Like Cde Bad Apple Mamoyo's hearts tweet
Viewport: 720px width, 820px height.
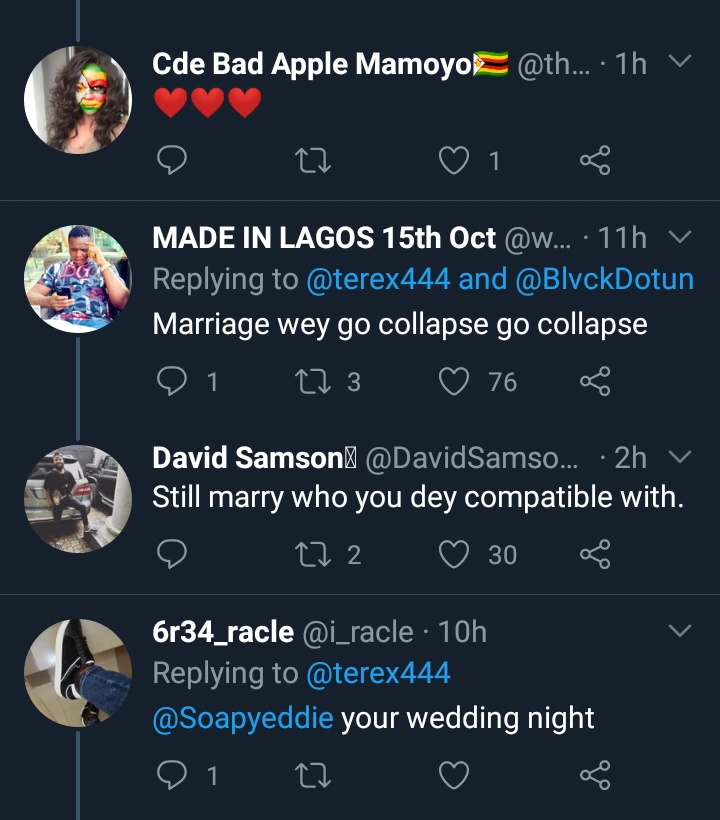tap(455, 160)
